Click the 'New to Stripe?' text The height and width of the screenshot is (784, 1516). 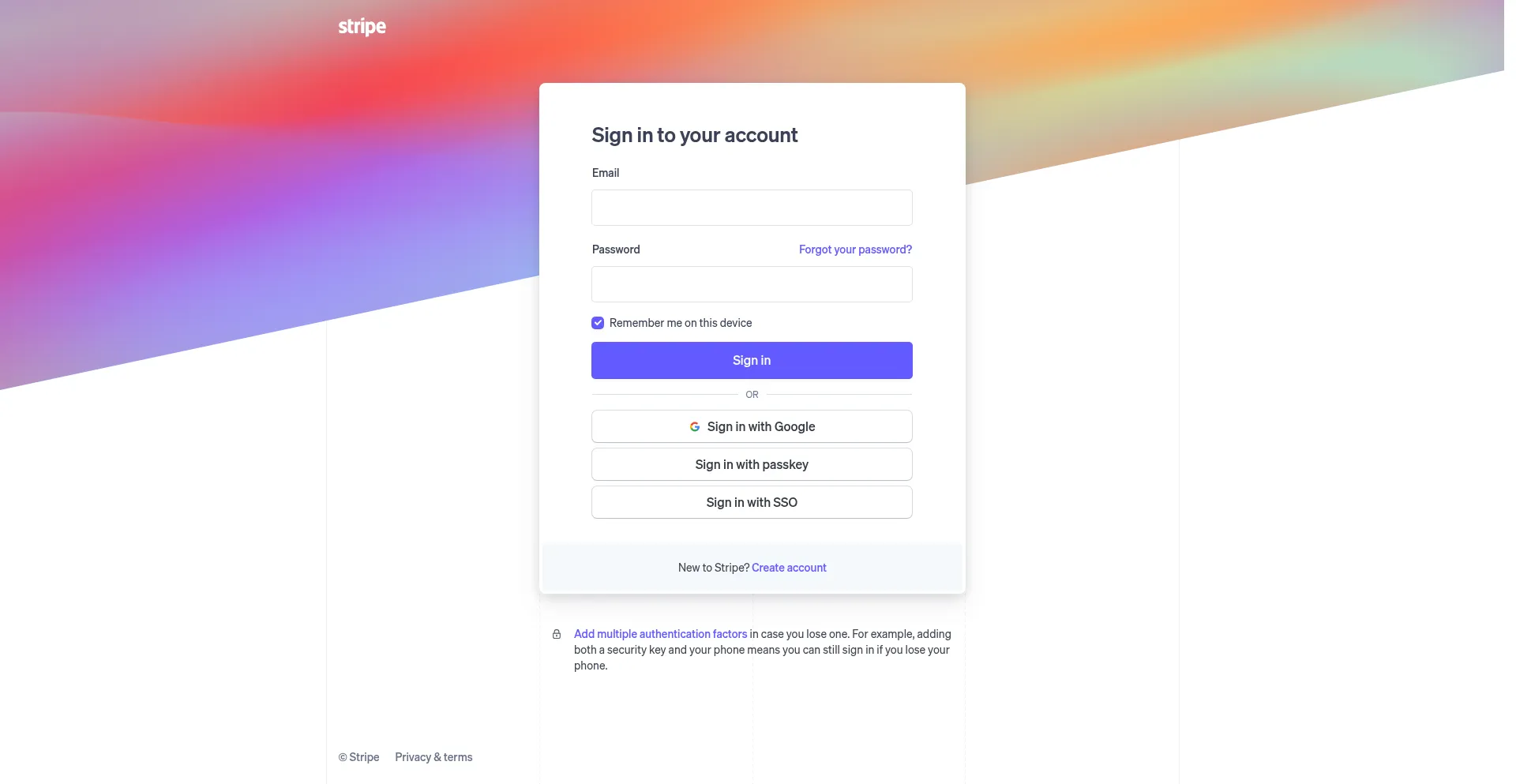tap(713, 568)
